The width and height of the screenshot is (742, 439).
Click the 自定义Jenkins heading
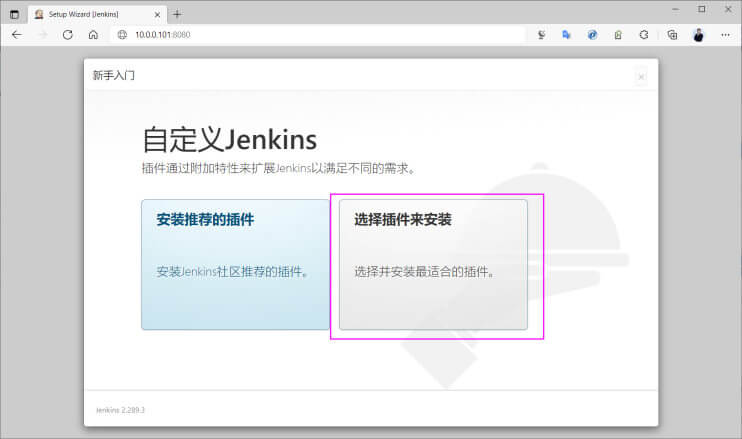pos(230,140)
